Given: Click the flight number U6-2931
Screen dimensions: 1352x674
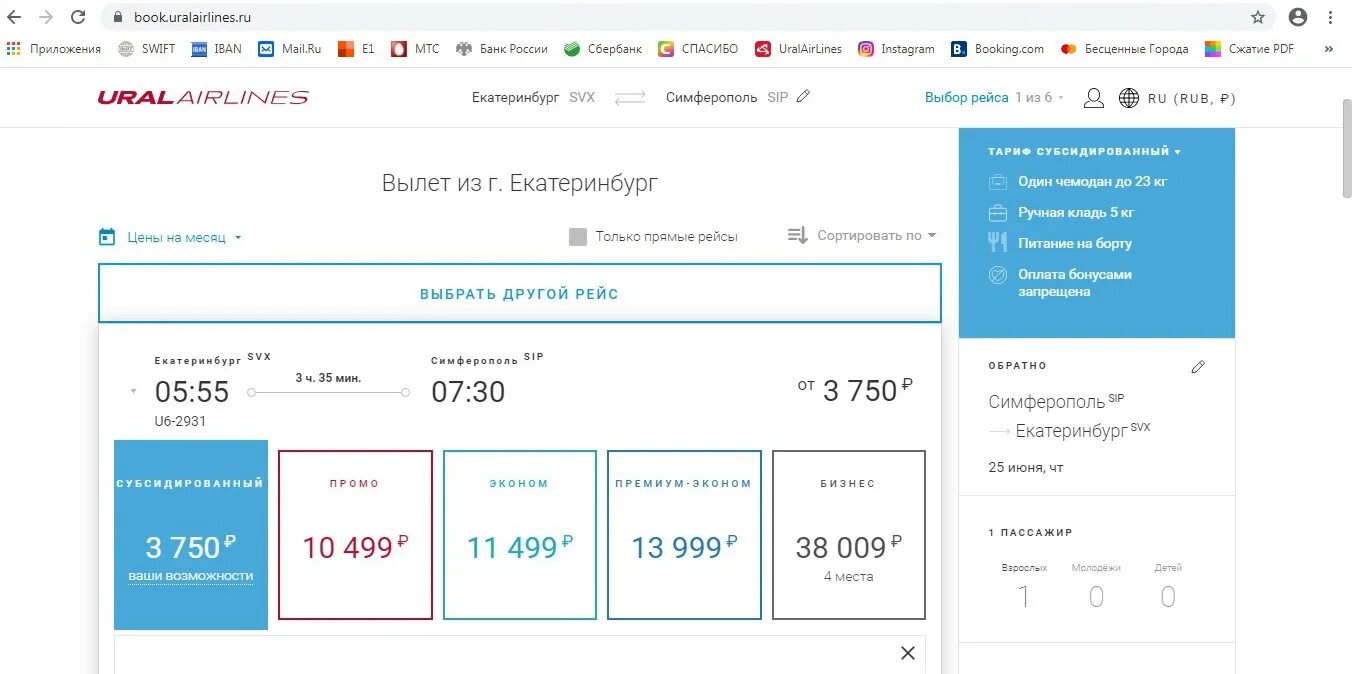Looking at the screenshot, I should click(x=180, y=421).
